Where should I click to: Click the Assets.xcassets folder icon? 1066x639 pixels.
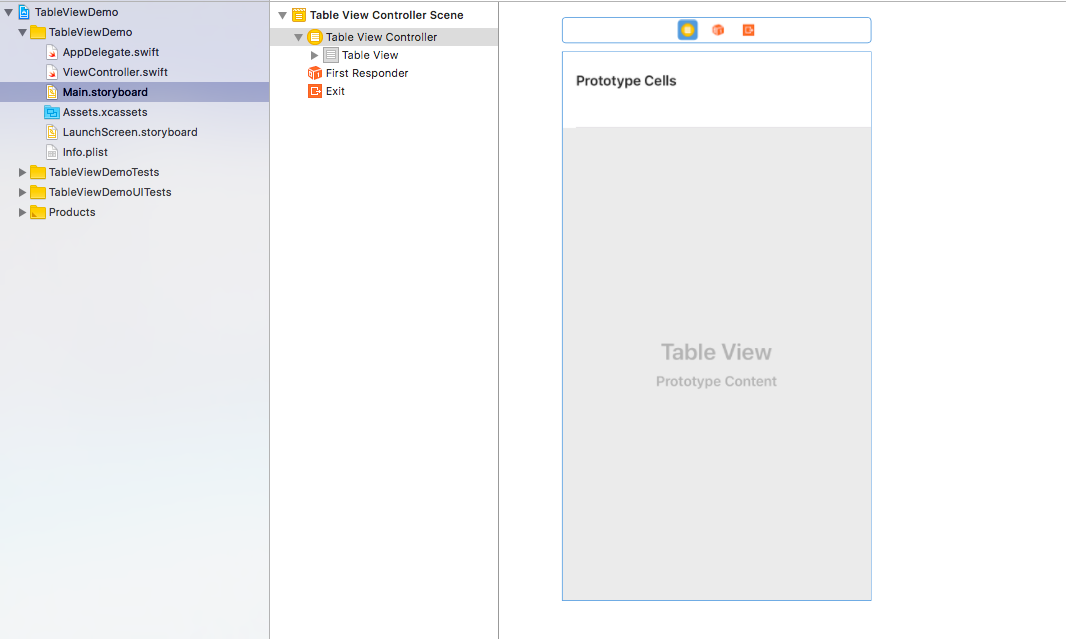[52, 112]
